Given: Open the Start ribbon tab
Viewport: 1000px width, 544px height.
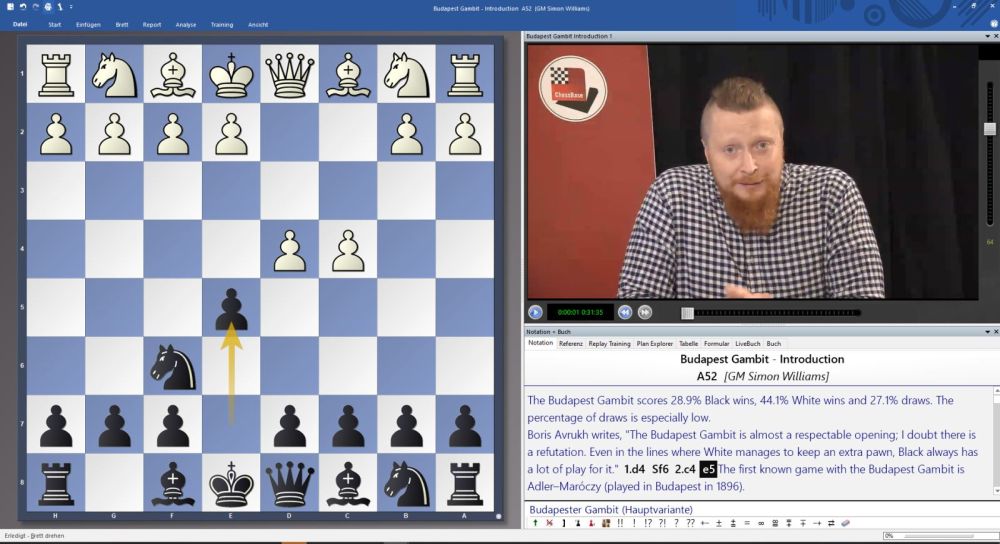Looking at the screenshot, I should (55, 25).
